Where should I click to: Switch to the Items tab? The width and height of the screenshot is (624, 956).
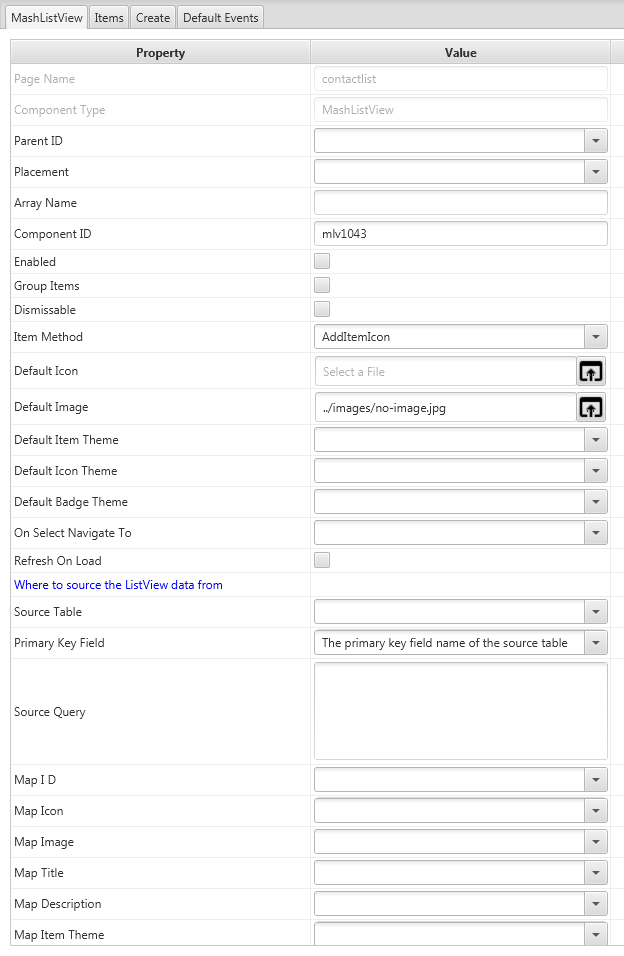[109, 17]
